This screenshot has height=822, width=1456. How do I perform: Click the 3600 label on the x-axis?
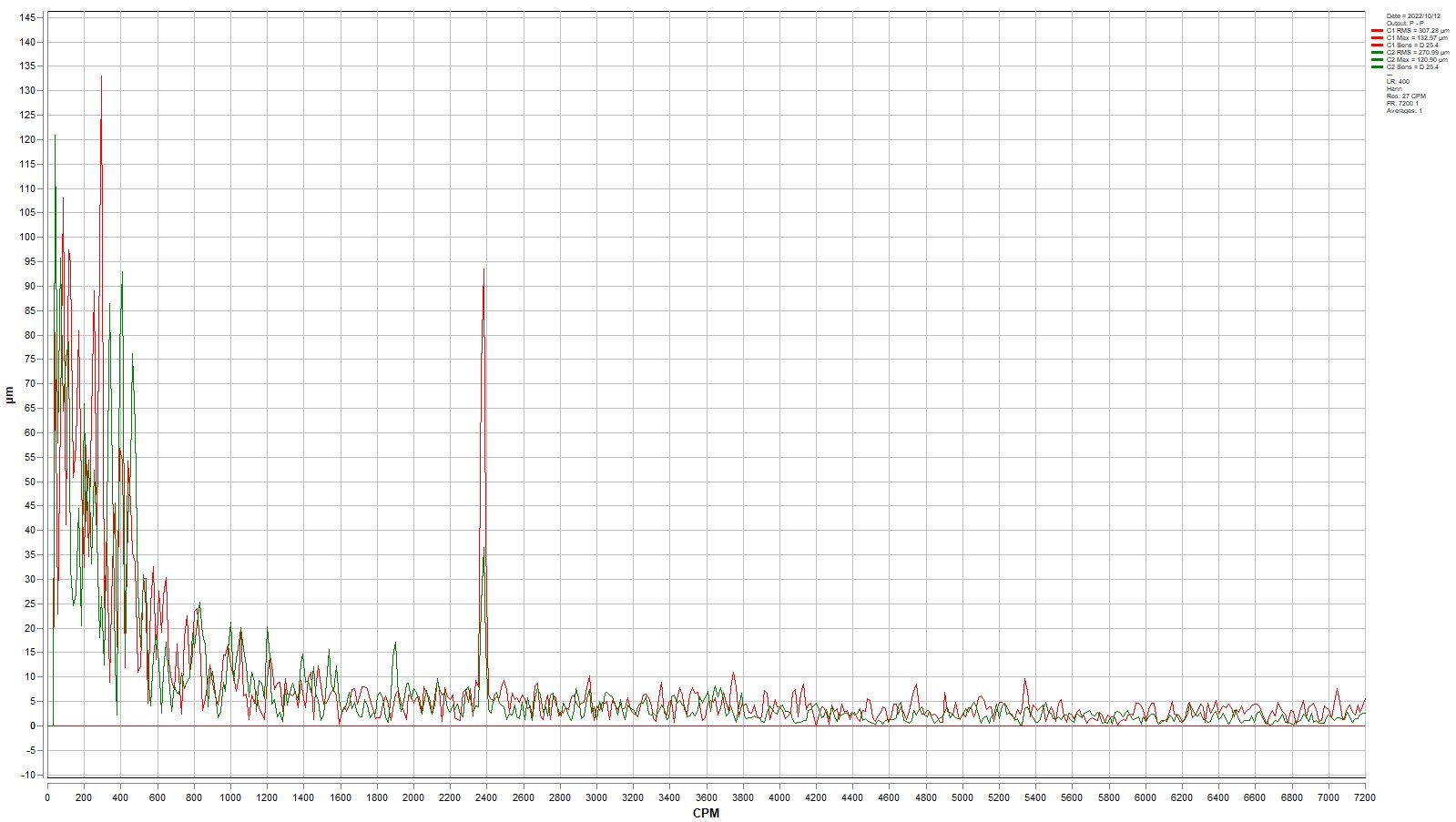pyautogui.click(x=706, y=797)
